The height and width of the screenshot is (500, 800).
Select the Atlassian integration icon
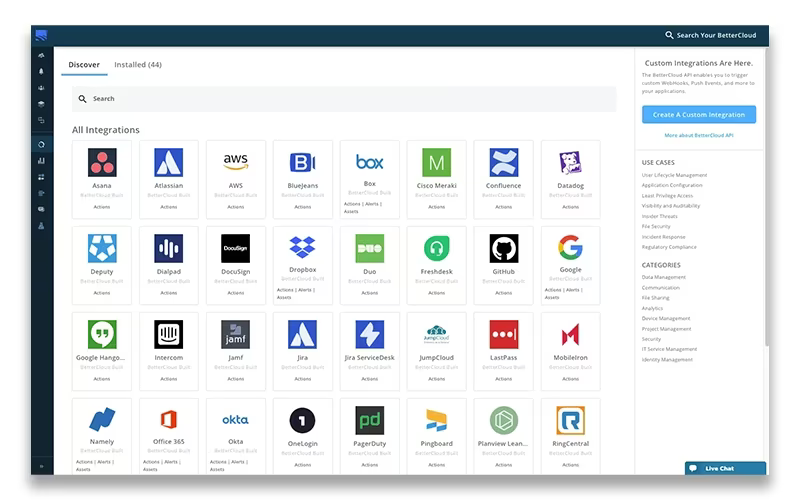[x=168, y=162]
